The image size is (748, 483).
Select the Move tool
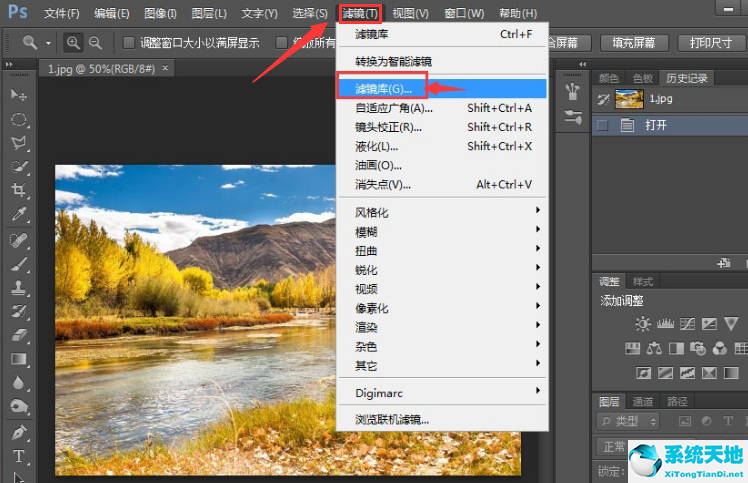click(x=19, y=95)
